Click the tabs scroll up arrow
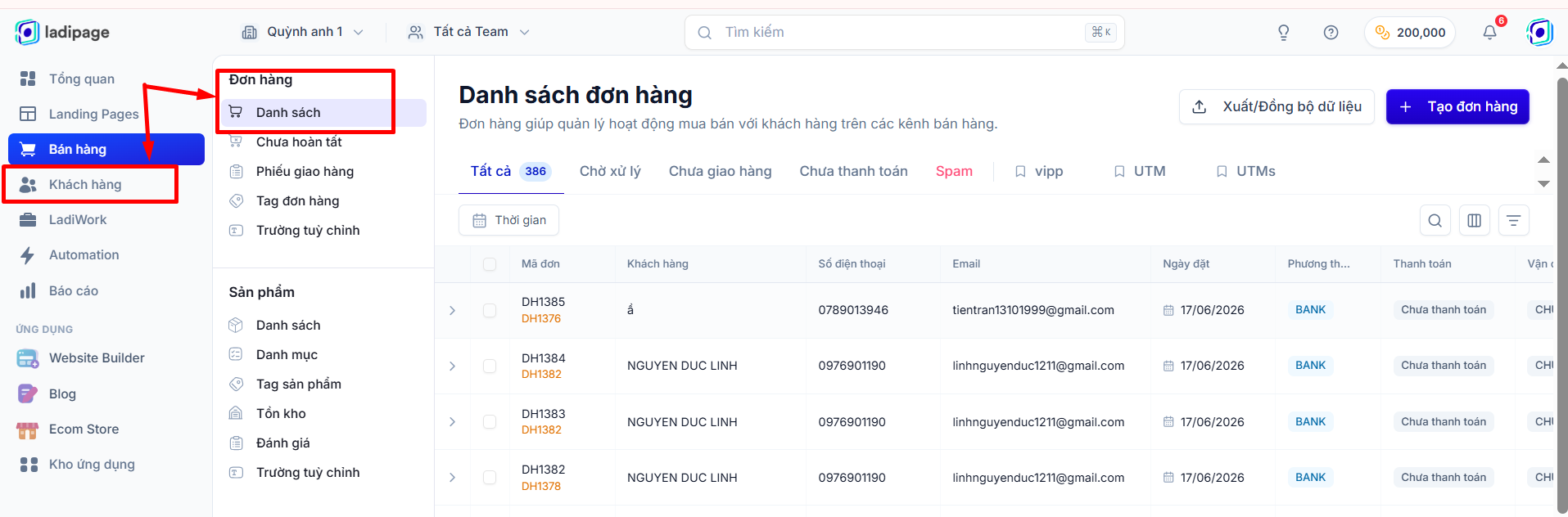Viewport: 1568px width, 517px height. [1543, 160]
